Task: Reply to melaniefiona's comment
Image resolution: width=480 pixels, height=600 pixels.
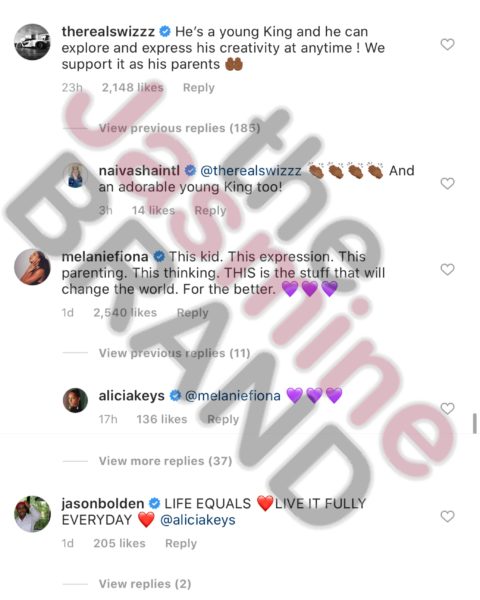Action: (193, 313)
